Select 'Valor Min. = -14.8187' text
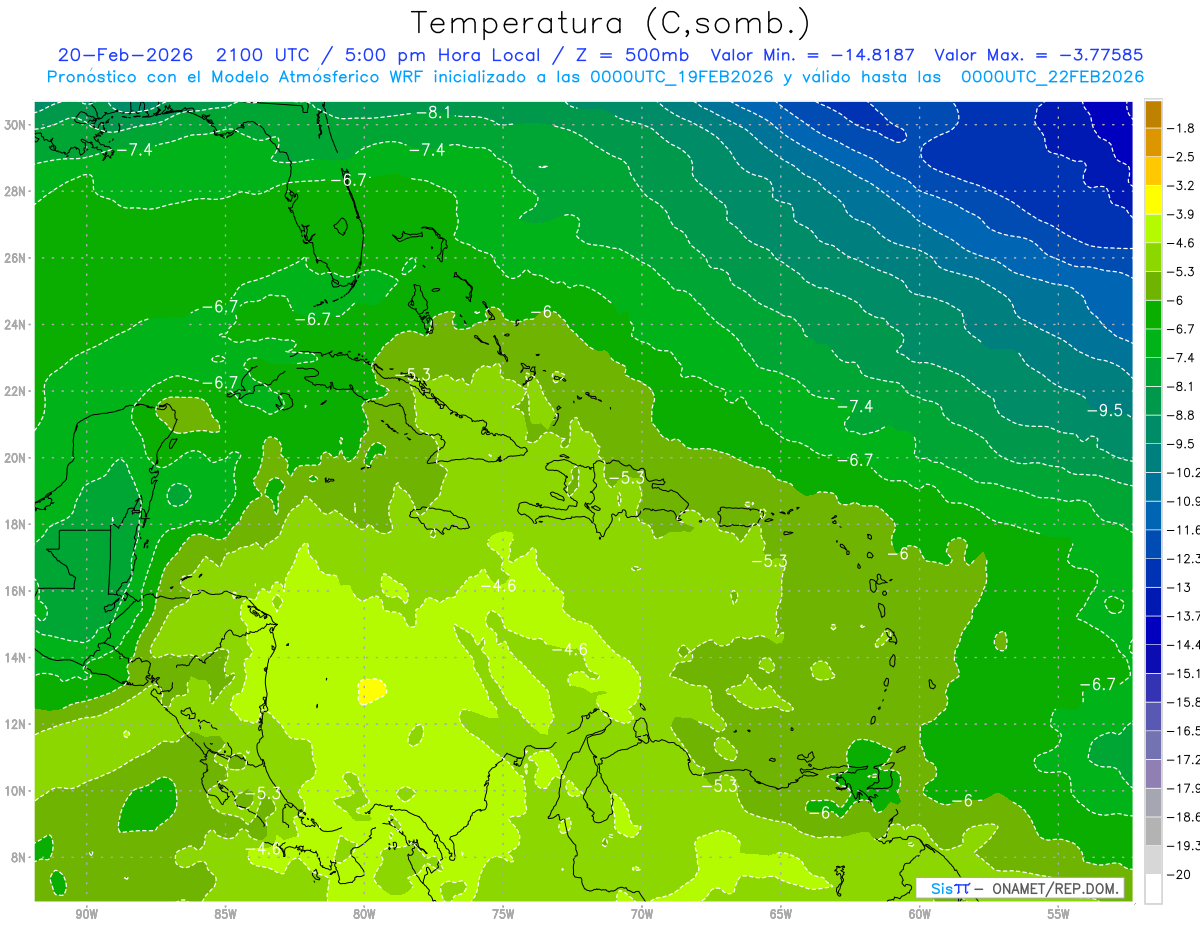The height and width of the screenshot is (927, 1200). [814, 55]
